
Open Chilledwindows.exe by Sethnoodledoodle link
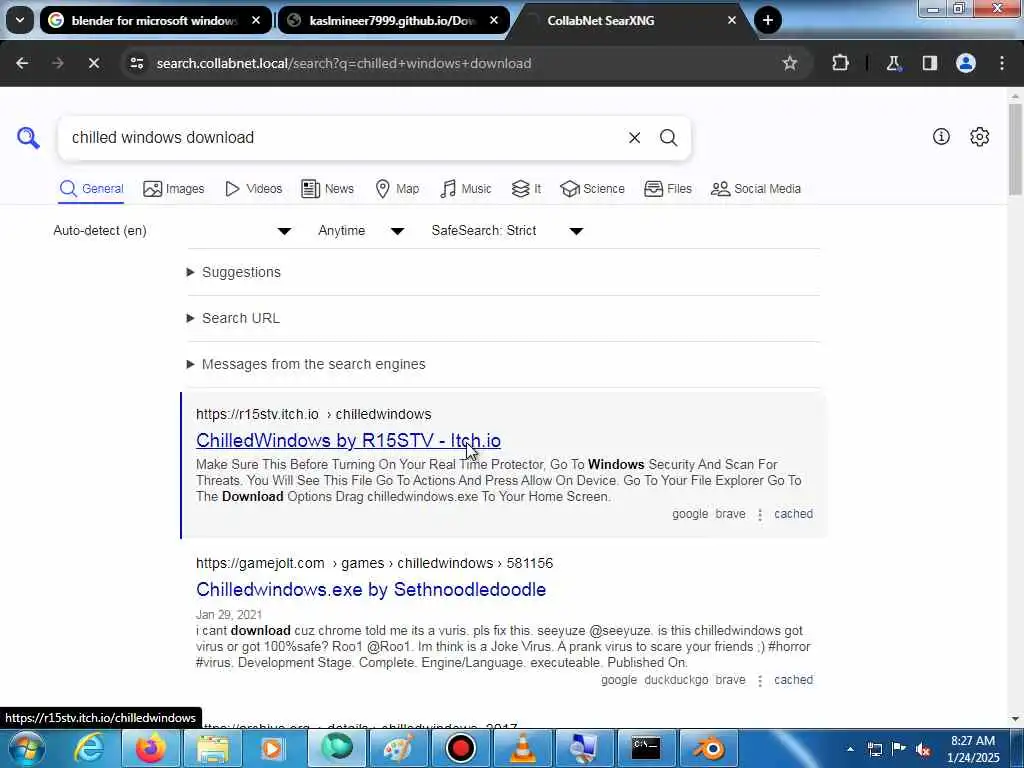coord(371,590)
